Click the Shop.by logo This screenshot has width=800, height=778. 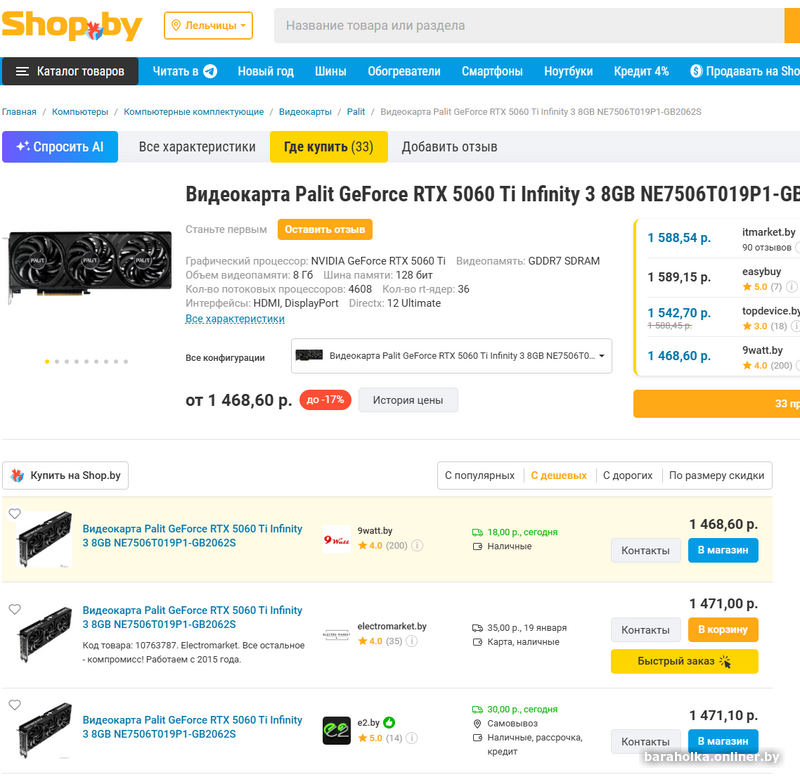tap(72, 26)
